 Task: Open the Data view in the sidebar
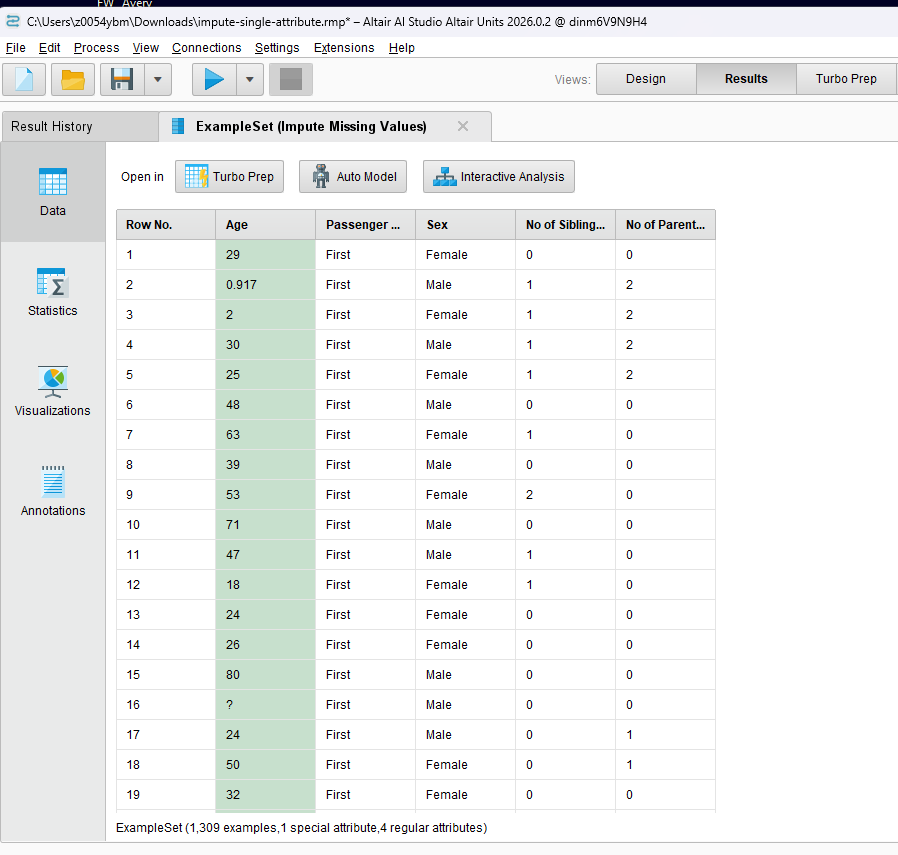coord(53,192)
